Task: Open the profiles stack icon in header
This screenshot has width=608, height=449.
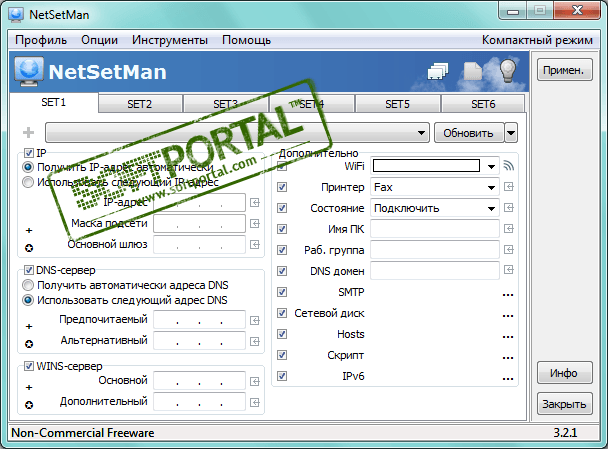Action: [x=438, y=71]
